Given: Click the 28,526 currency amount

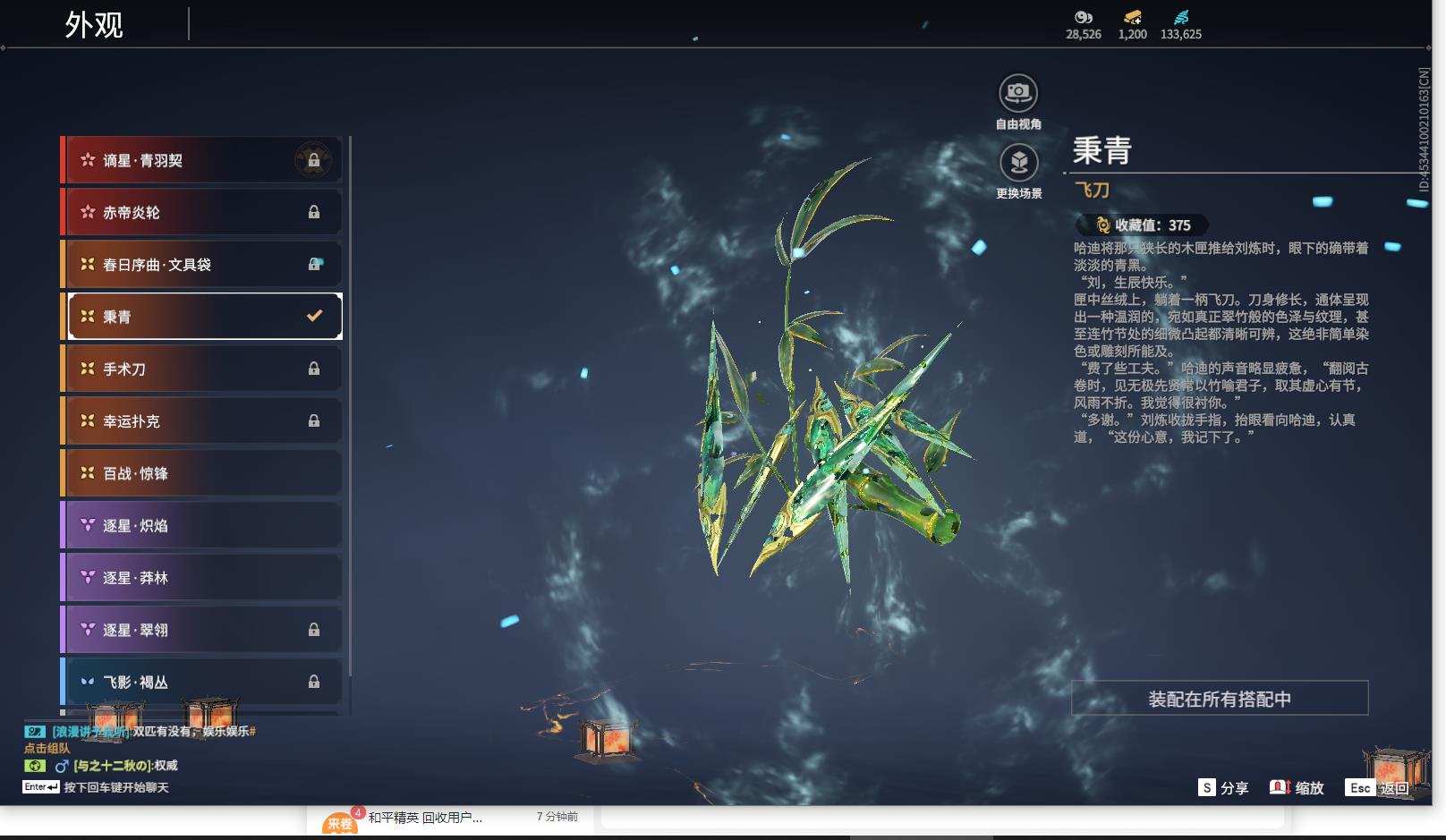Looking at the screenshot, I should [1084, 34].
